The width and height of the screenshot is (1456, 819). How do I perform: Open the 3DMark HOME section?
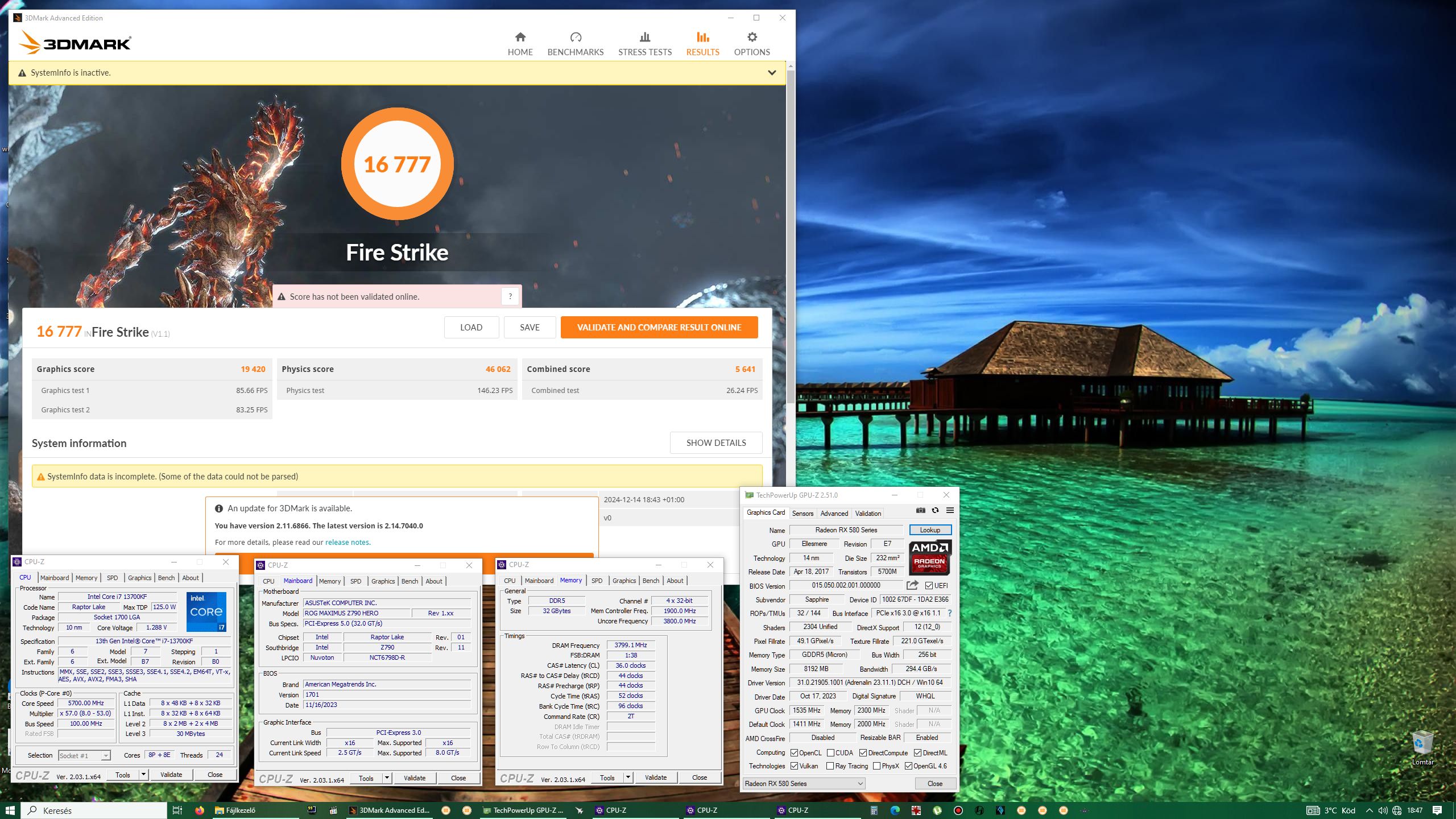pos(520,44)
